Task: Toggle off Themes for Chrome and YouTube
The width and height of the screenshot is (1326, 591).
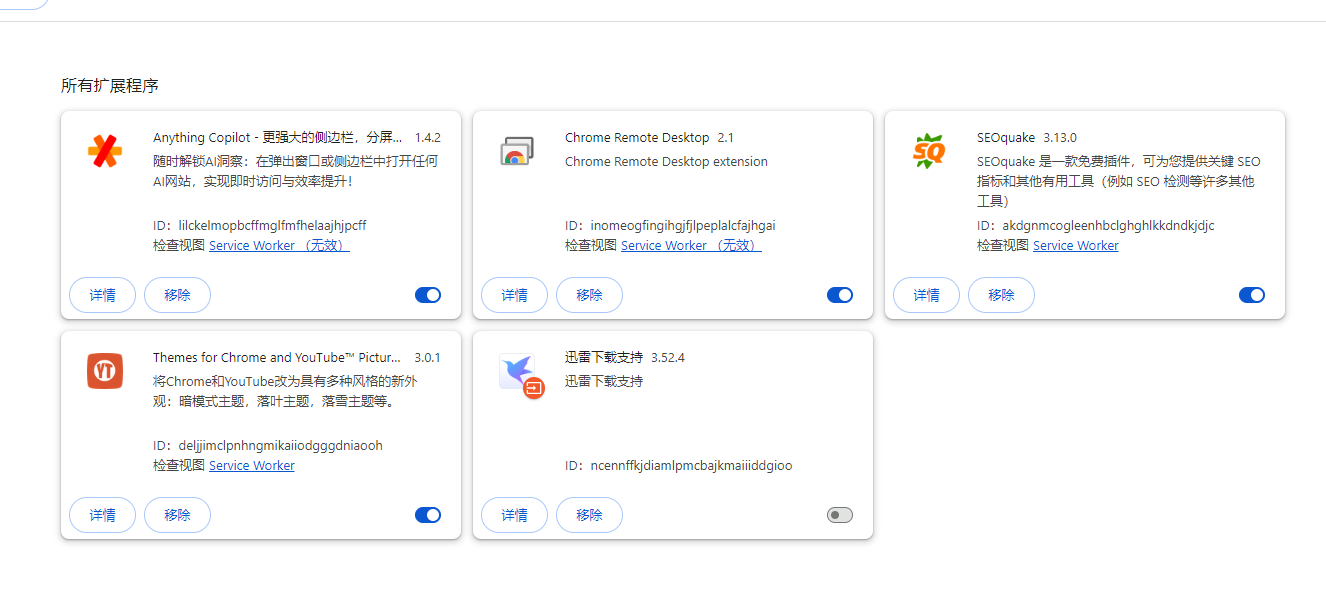Action: [428, 515]
